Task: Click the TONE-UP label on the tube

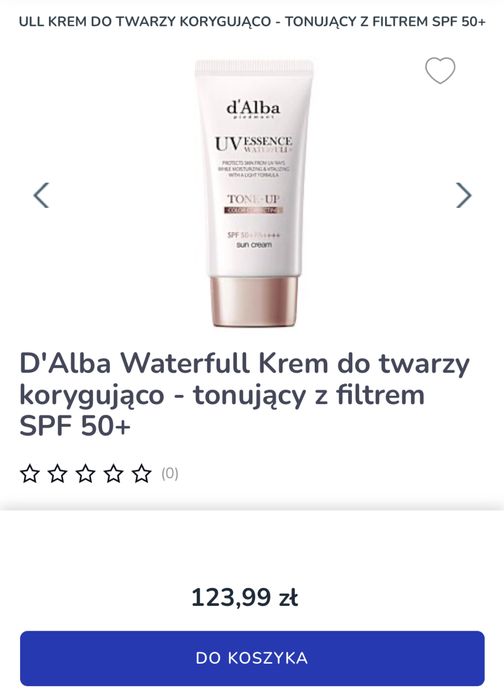Action: click(x=254, y=199)
